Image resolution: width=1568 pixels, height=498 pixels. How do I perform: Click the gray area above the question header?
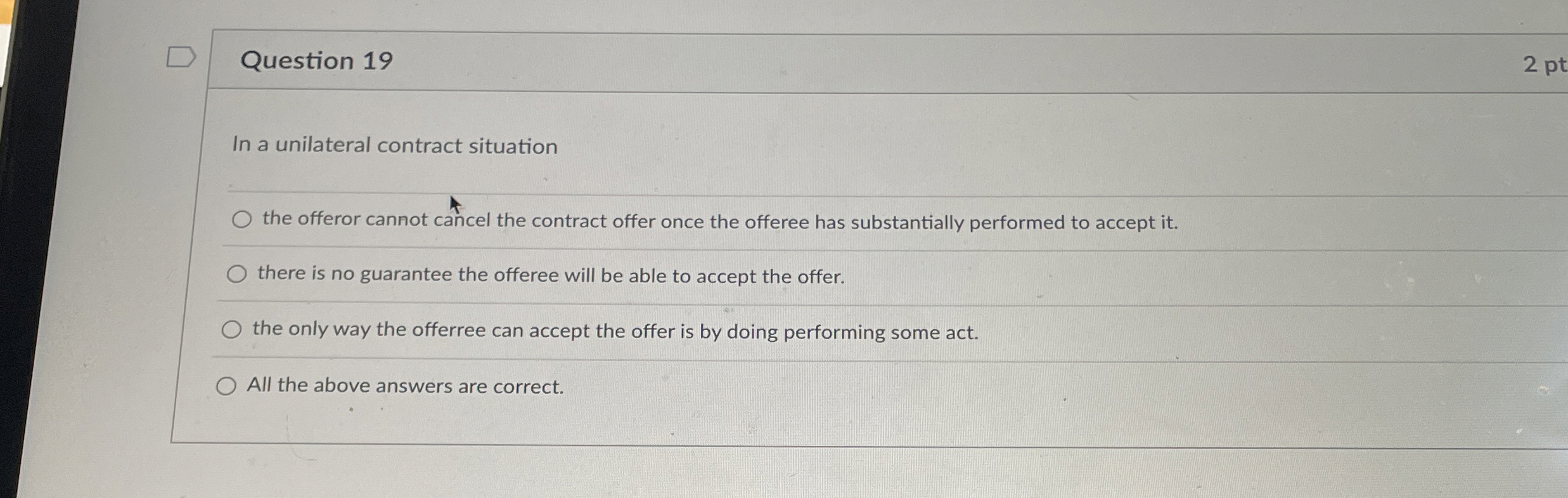coord(761,14)
